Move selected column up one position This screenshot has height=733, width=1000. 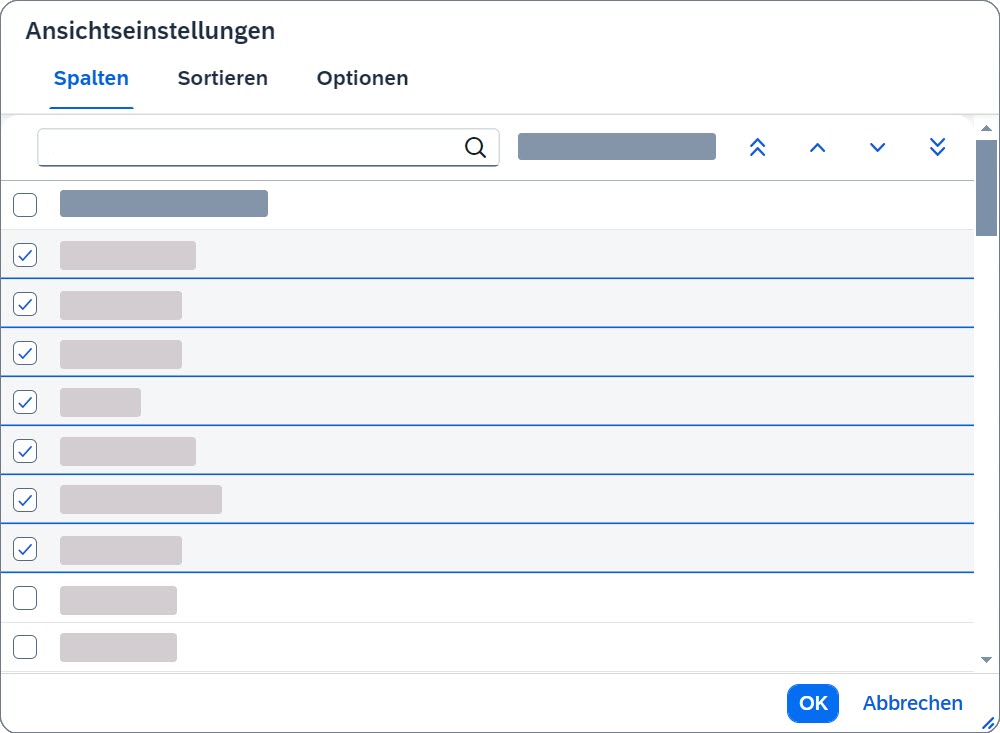click(x=817, y=148)
